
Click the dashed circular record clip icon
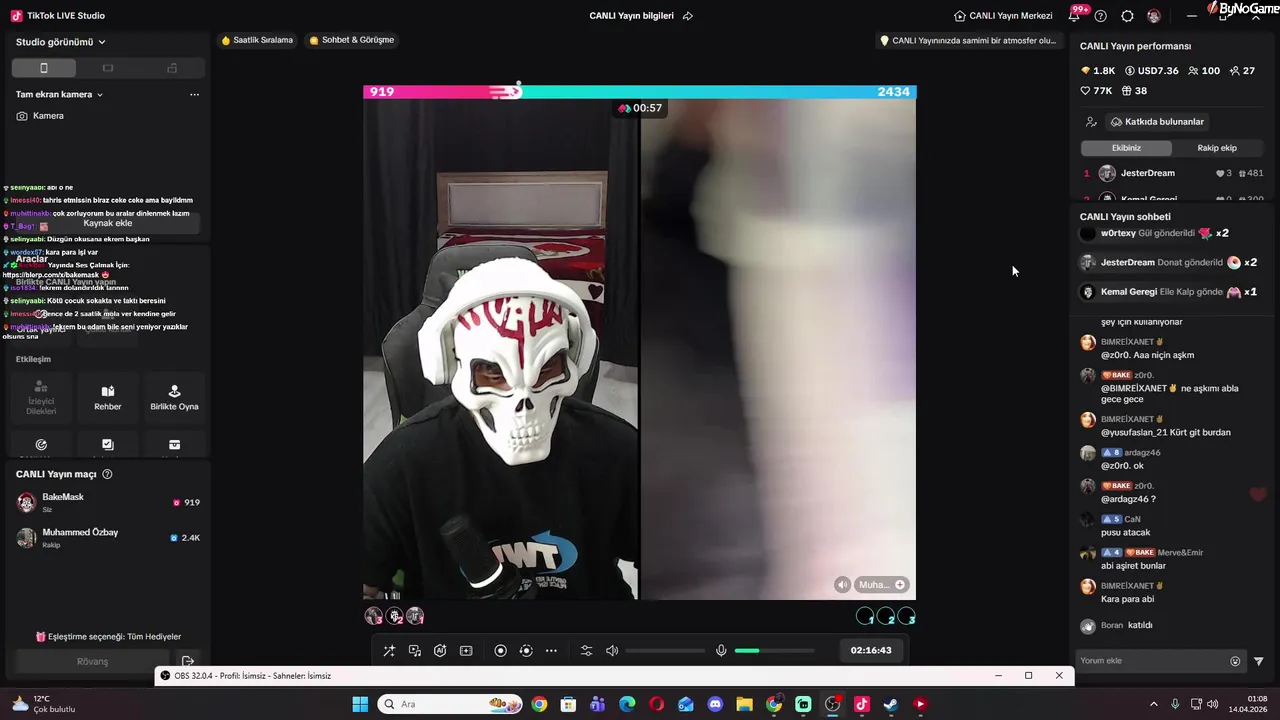tap(526, 650)
